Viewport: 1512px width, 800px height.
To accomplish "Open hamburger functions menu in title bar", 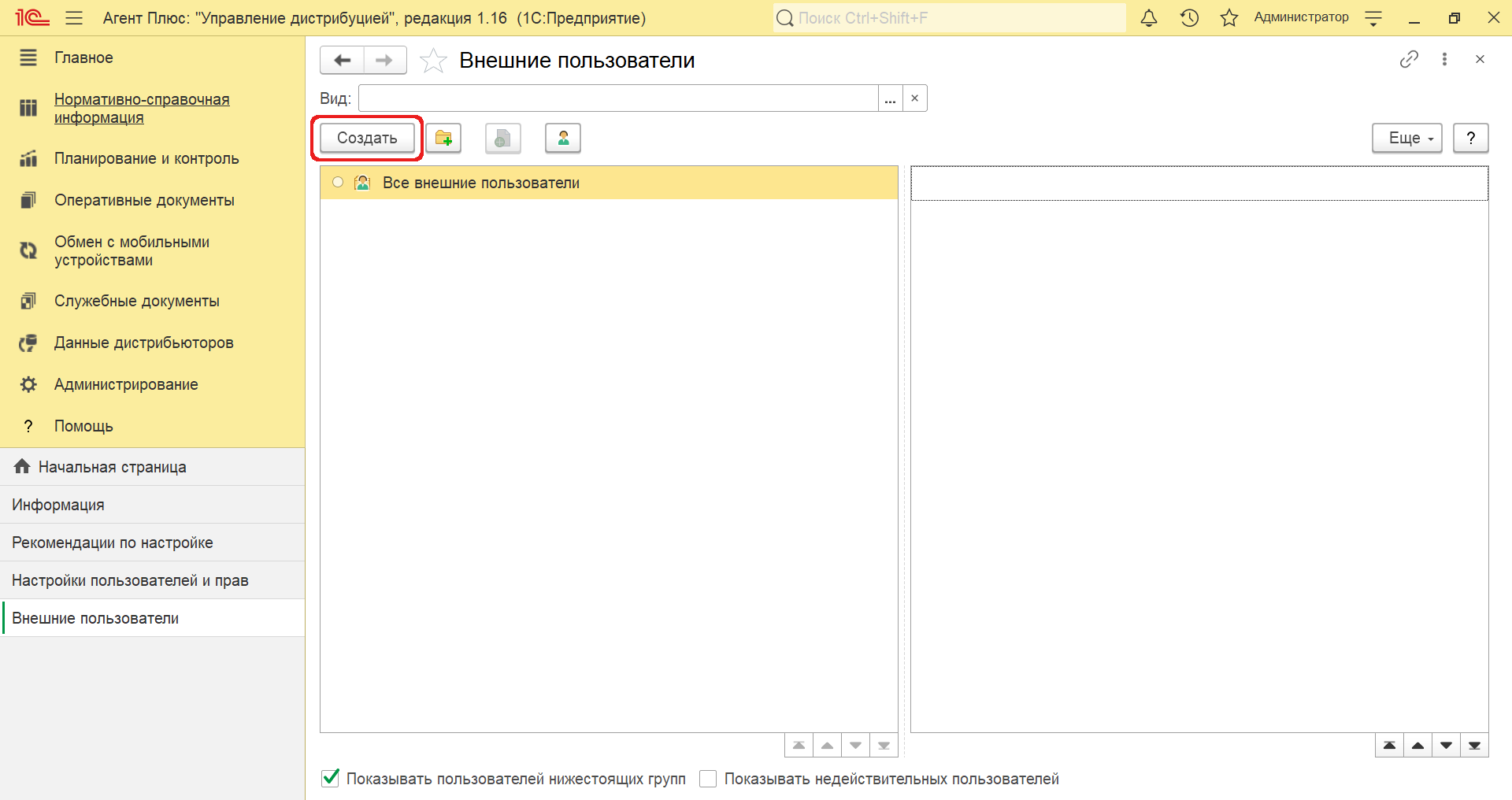I will (74, 18).
